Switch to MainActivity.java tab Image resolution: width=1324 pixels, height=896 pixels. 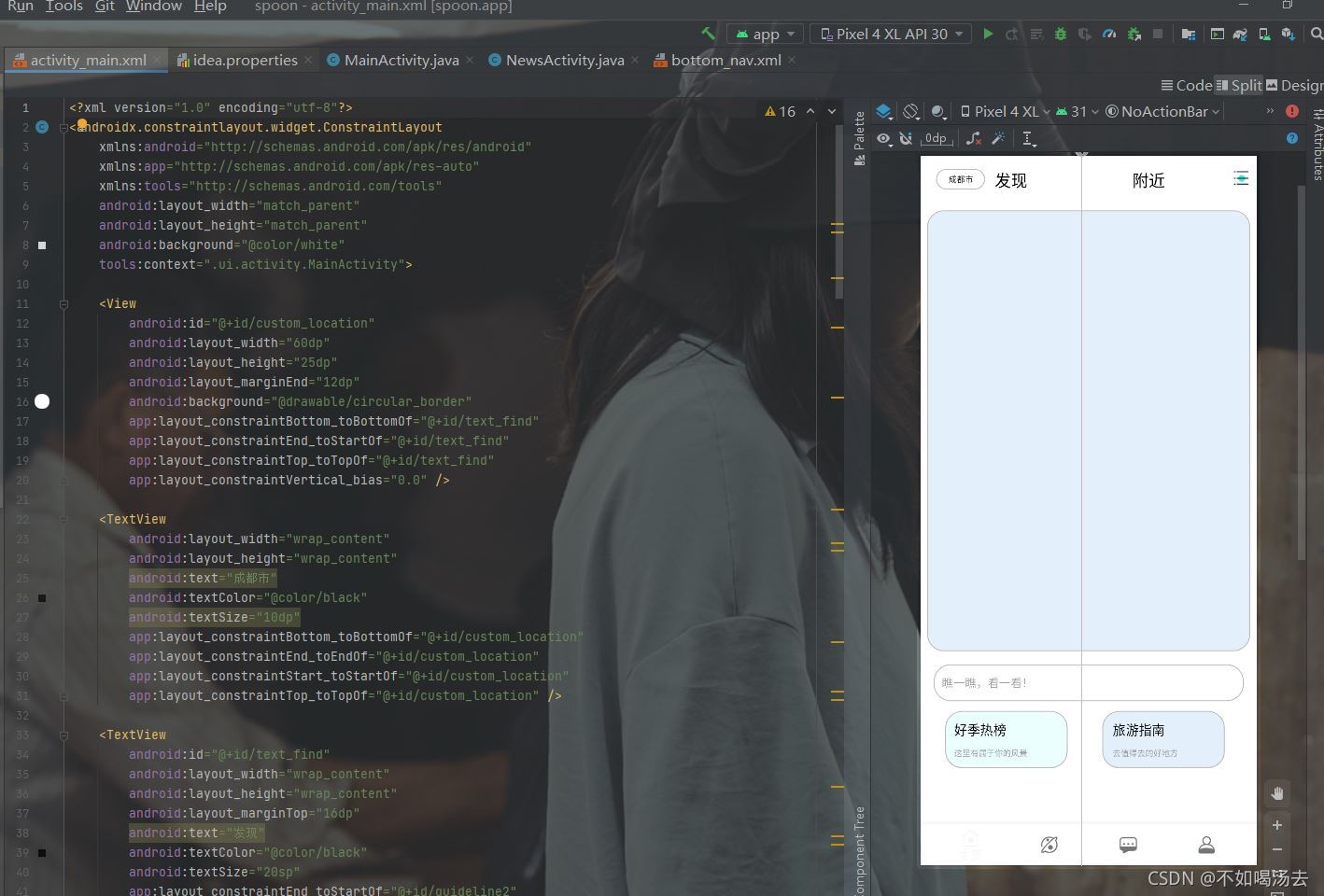401,60
